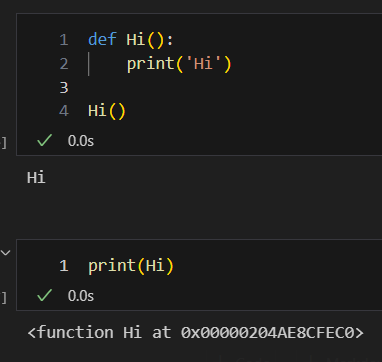Click line number 4 of first cell

click(x=64, y=111)
